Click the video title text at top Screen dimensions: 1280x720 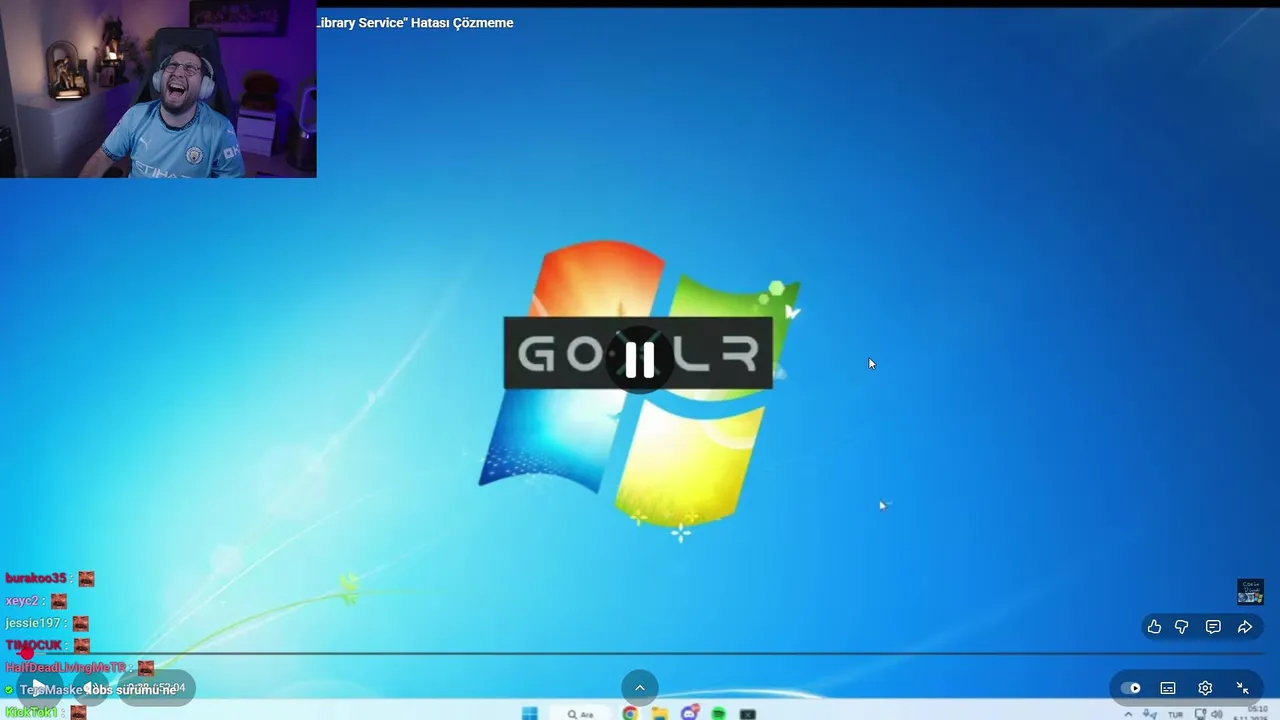click(x=415, y=23)
